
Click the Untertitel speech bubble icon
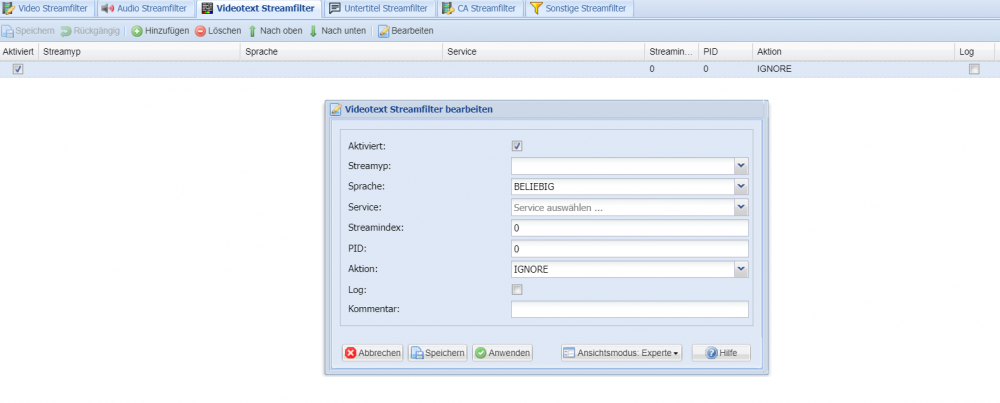point(335,9)
